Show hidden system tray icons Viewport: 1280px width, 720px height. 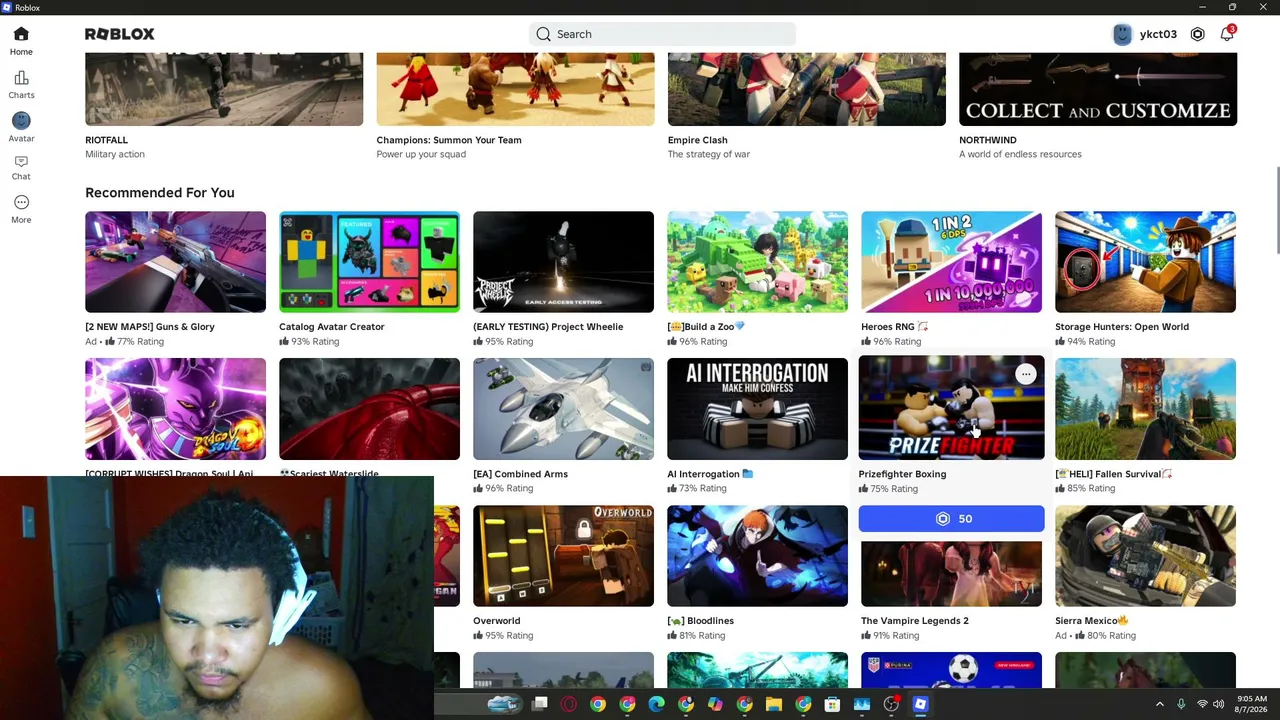tap(1160, 705)
